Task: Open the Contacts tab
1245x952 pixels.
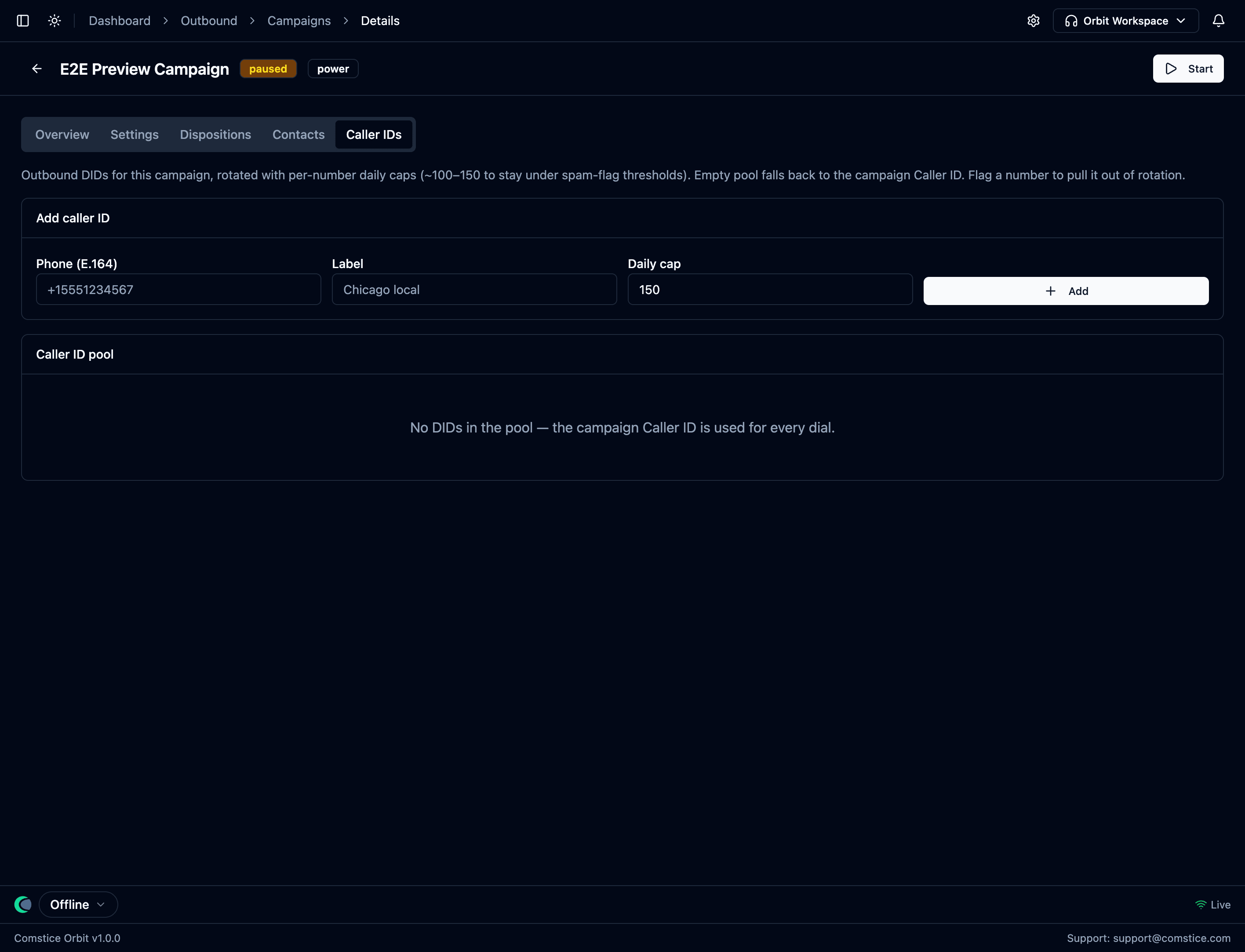Action: click(299, 134)
